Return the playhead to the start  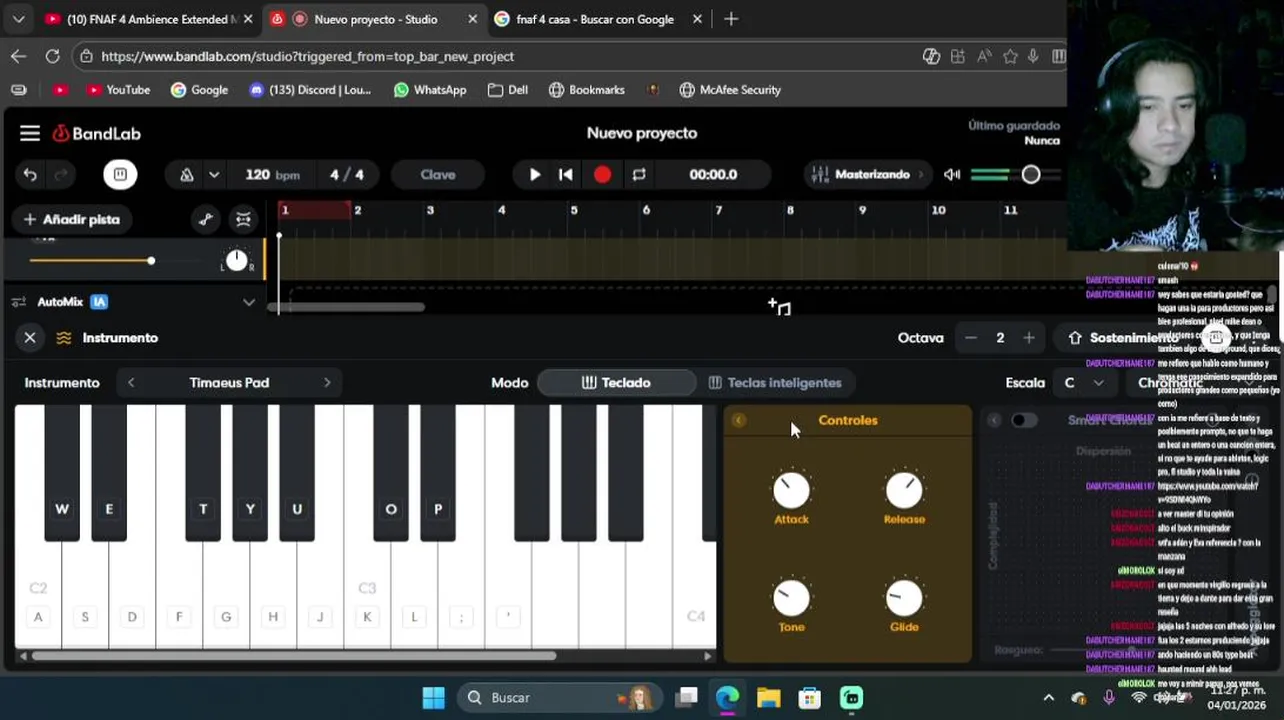(x=565, y=174)
